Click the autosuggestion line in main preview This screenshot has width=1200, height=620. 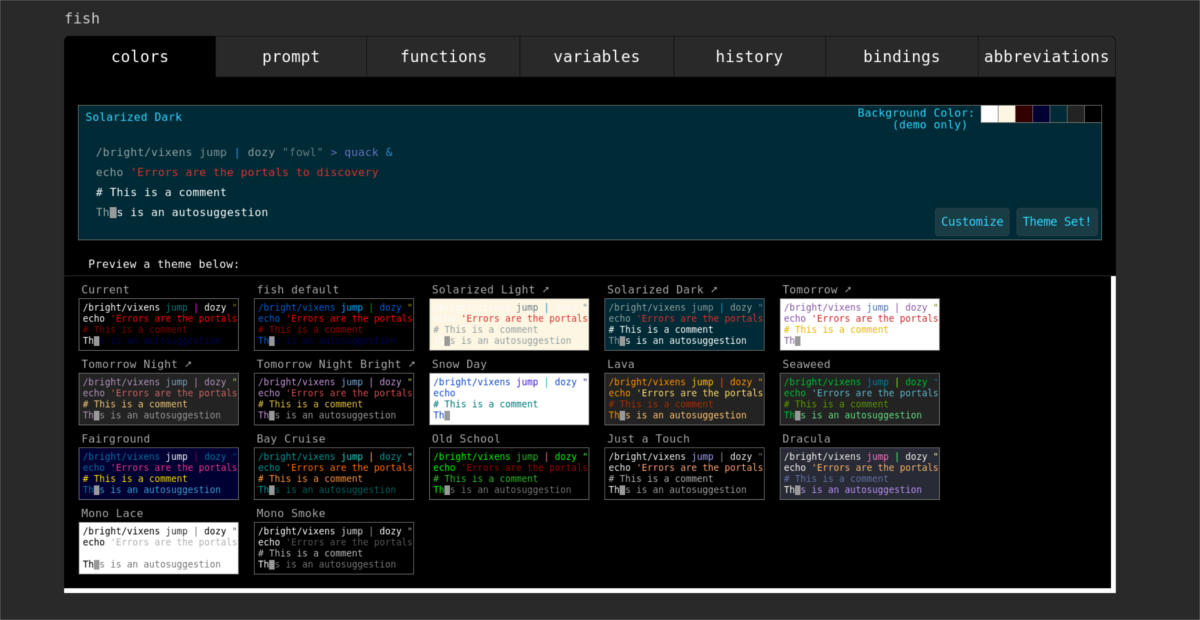(182, 212)
